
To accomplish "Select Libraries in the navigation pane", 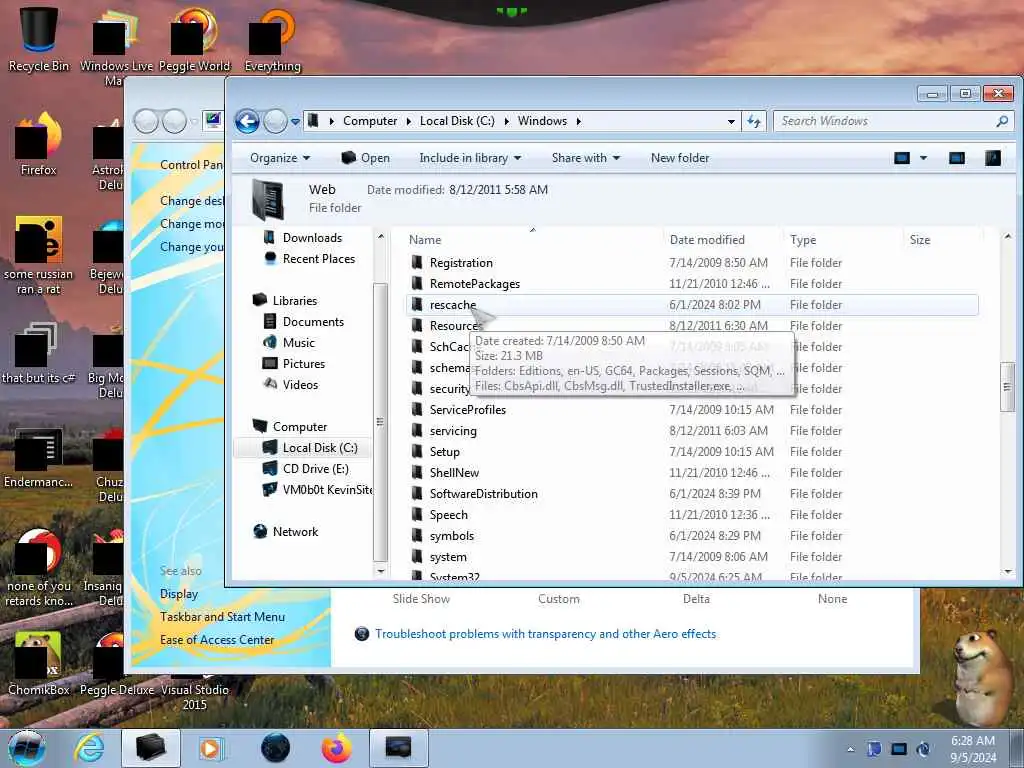I will [x=295, y=300].
